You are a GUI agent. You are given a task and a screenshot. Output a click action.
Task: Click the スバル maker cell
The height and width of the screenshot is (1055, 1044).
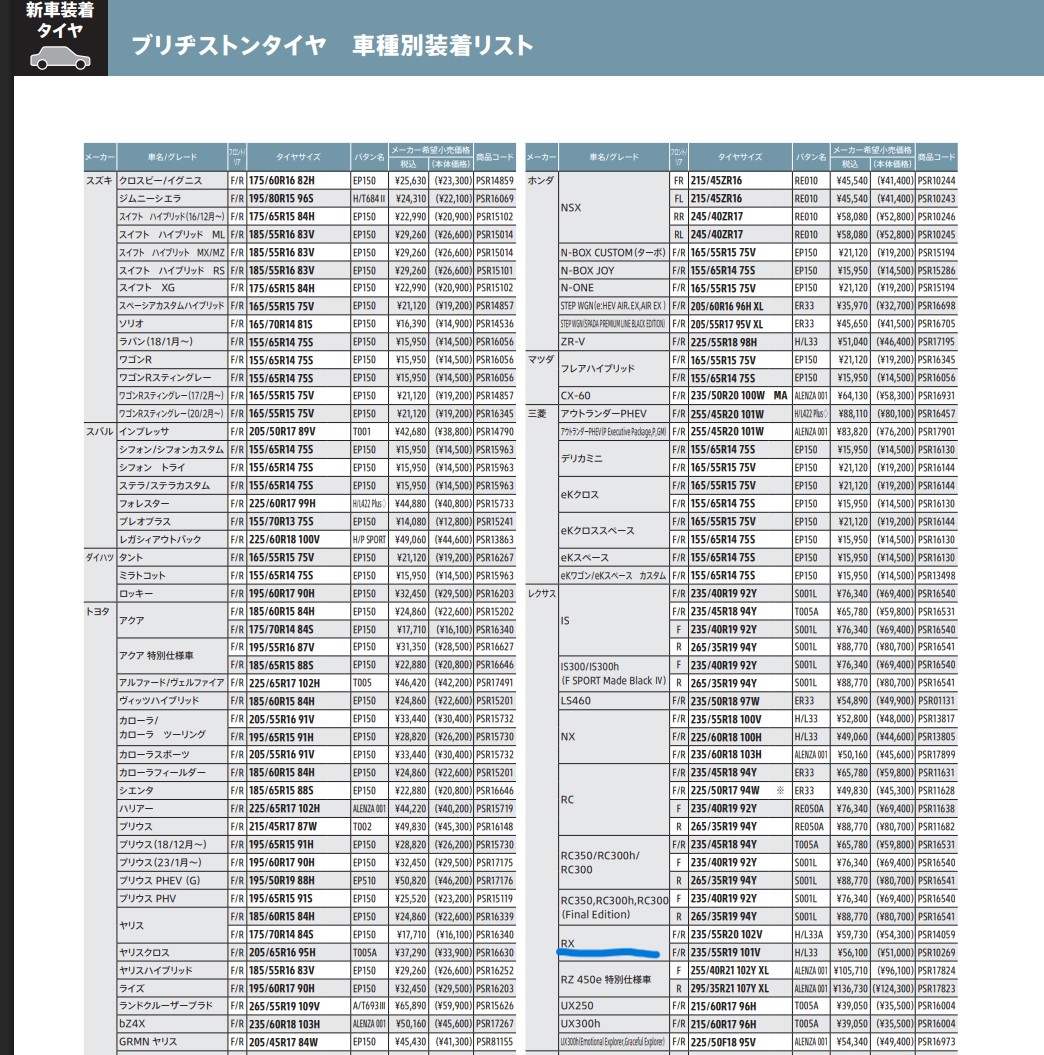click(100, 431)
